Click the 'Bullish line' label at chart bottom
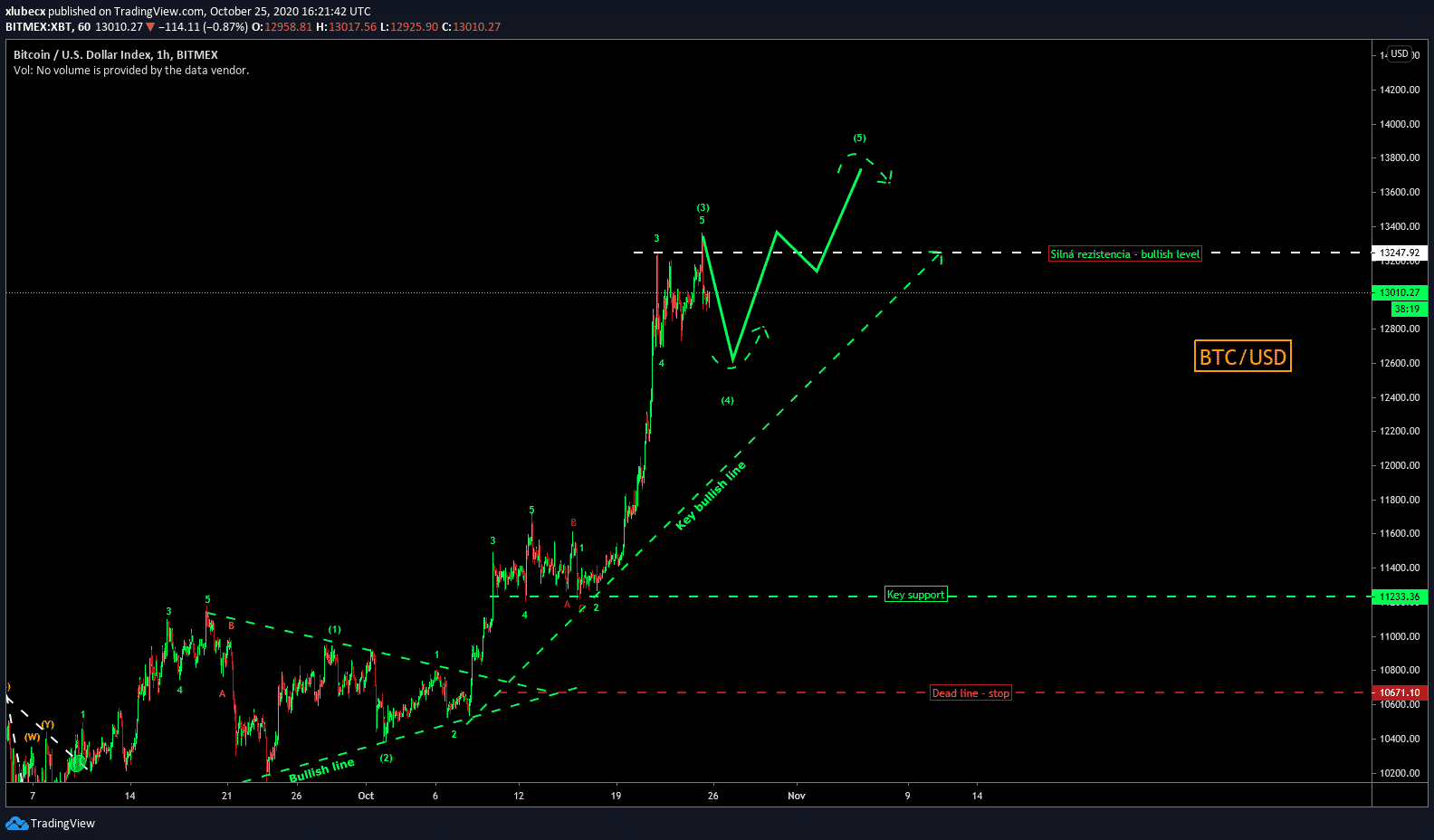 click(321, 770)
